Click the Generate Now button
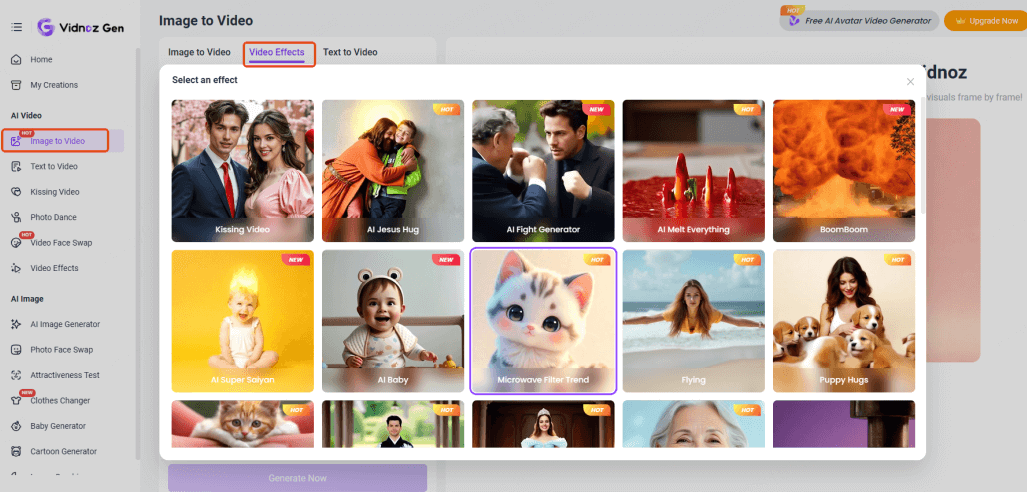Image resolution: width=1027 pixels, height=492 pixels. tap(297, 478)
